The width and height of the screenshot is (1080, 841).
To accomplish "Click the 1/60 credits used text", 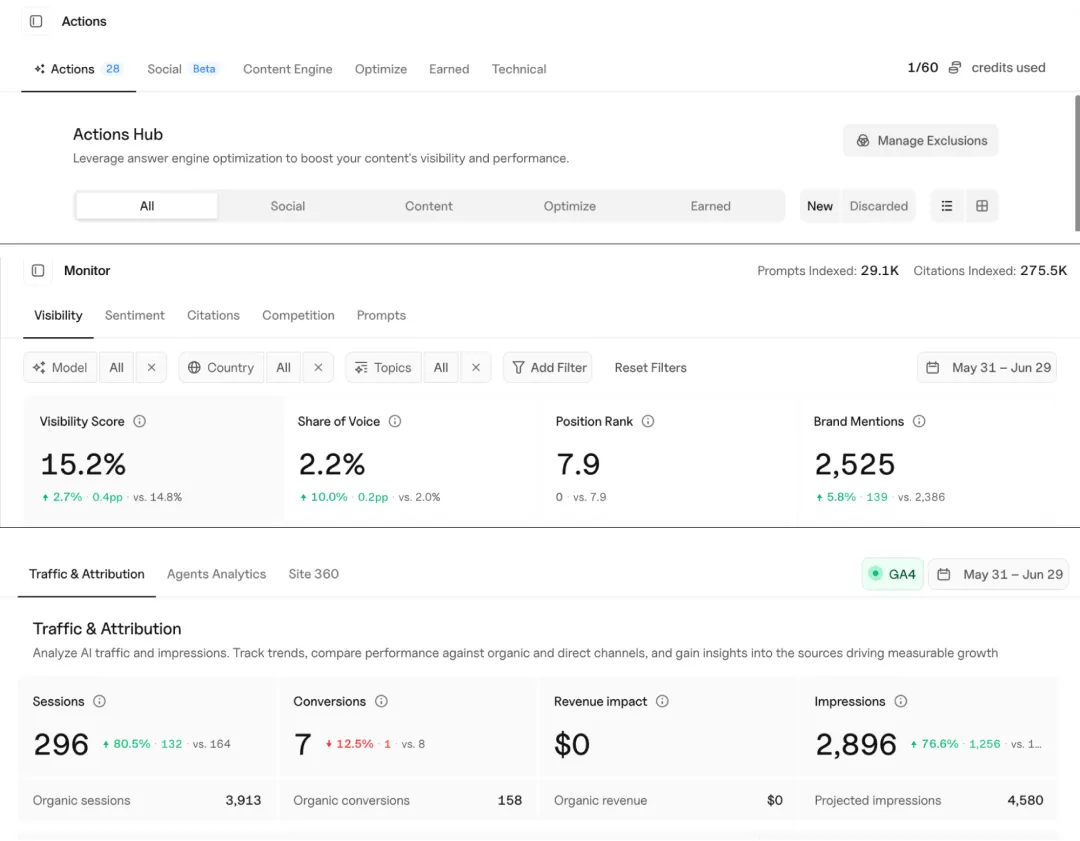I will pos(976,68).
